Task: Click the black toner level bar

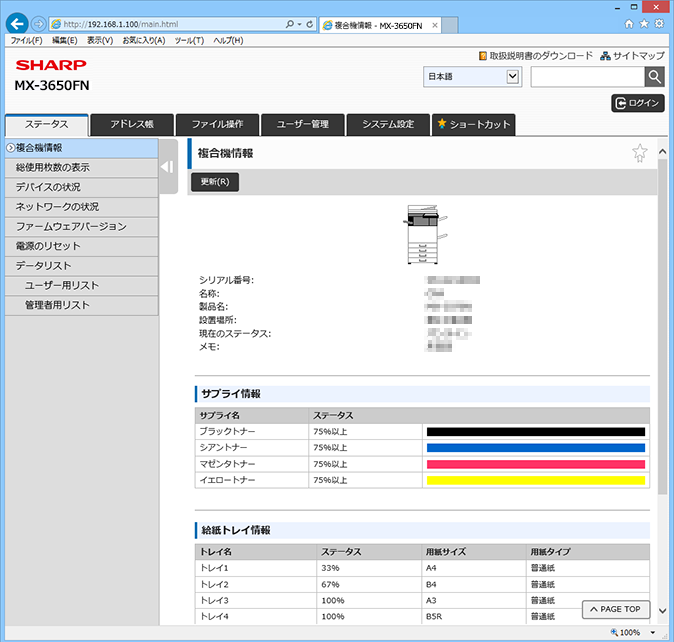Action: (x=536, y=432)
